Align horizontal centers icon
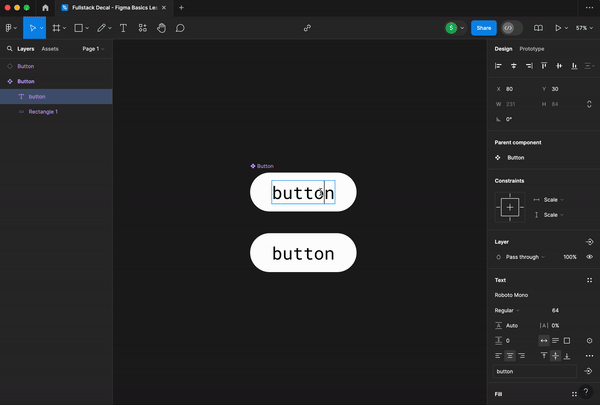Screen dimensions: 600x405 [514, 66]
